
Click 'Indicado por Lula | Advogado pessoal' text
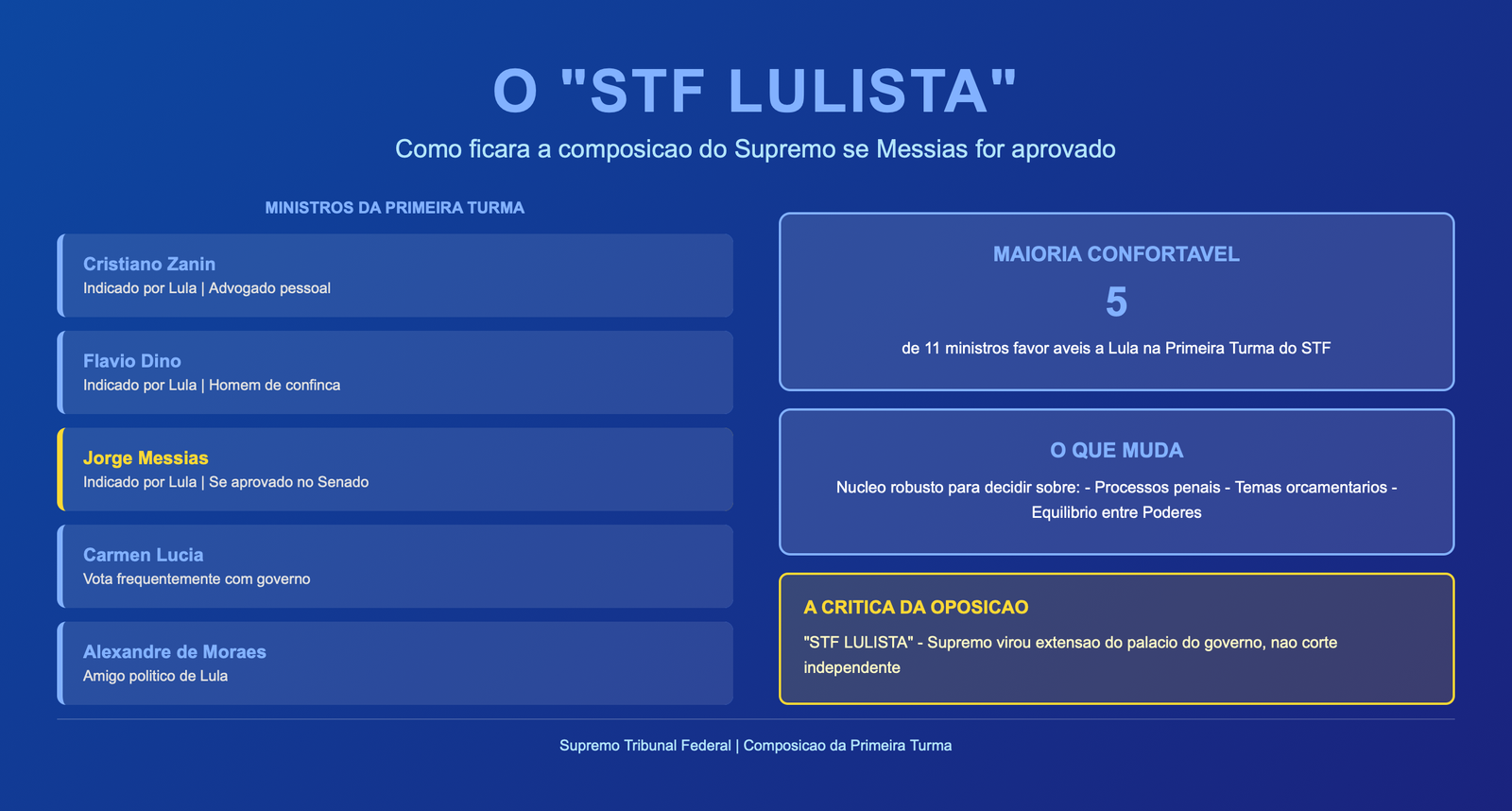(x=207, y=288)
